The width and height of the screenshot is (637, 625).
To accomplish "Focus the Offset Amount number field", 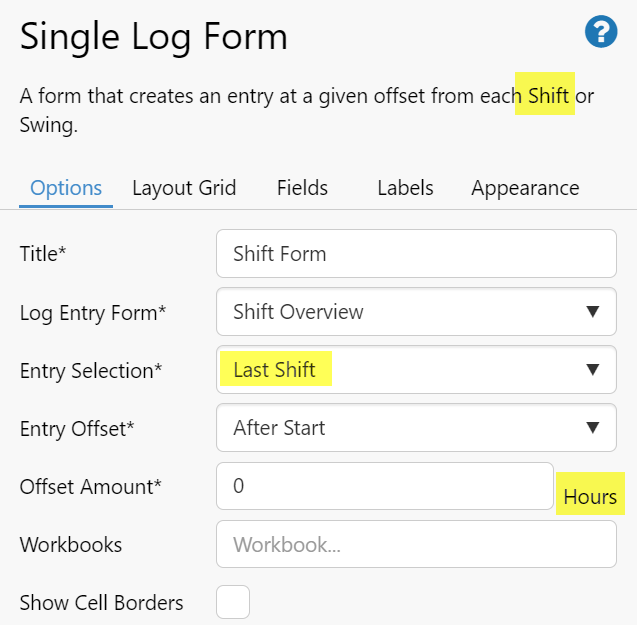I will click(385, 486).
